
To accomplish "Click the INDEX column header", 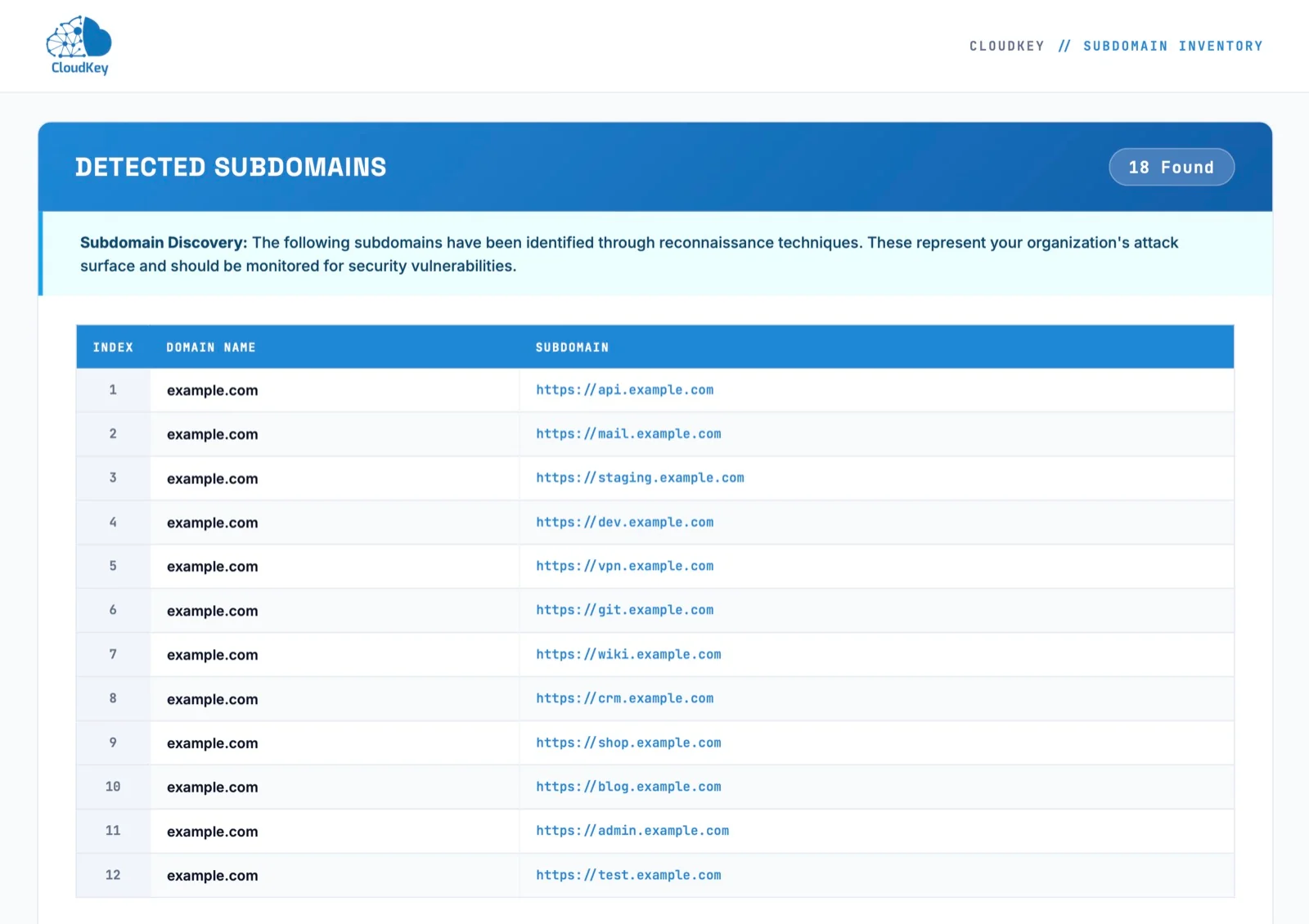I will (x=113, y=348).
